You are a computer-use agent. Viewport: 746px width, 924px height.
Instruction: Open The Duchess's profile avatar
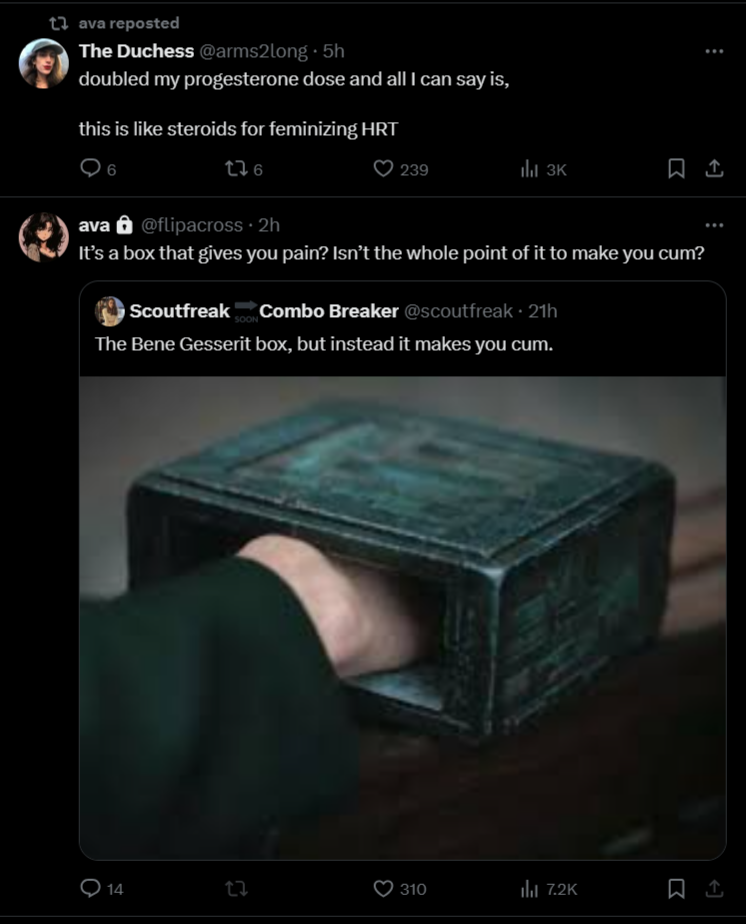click(44, 64)
